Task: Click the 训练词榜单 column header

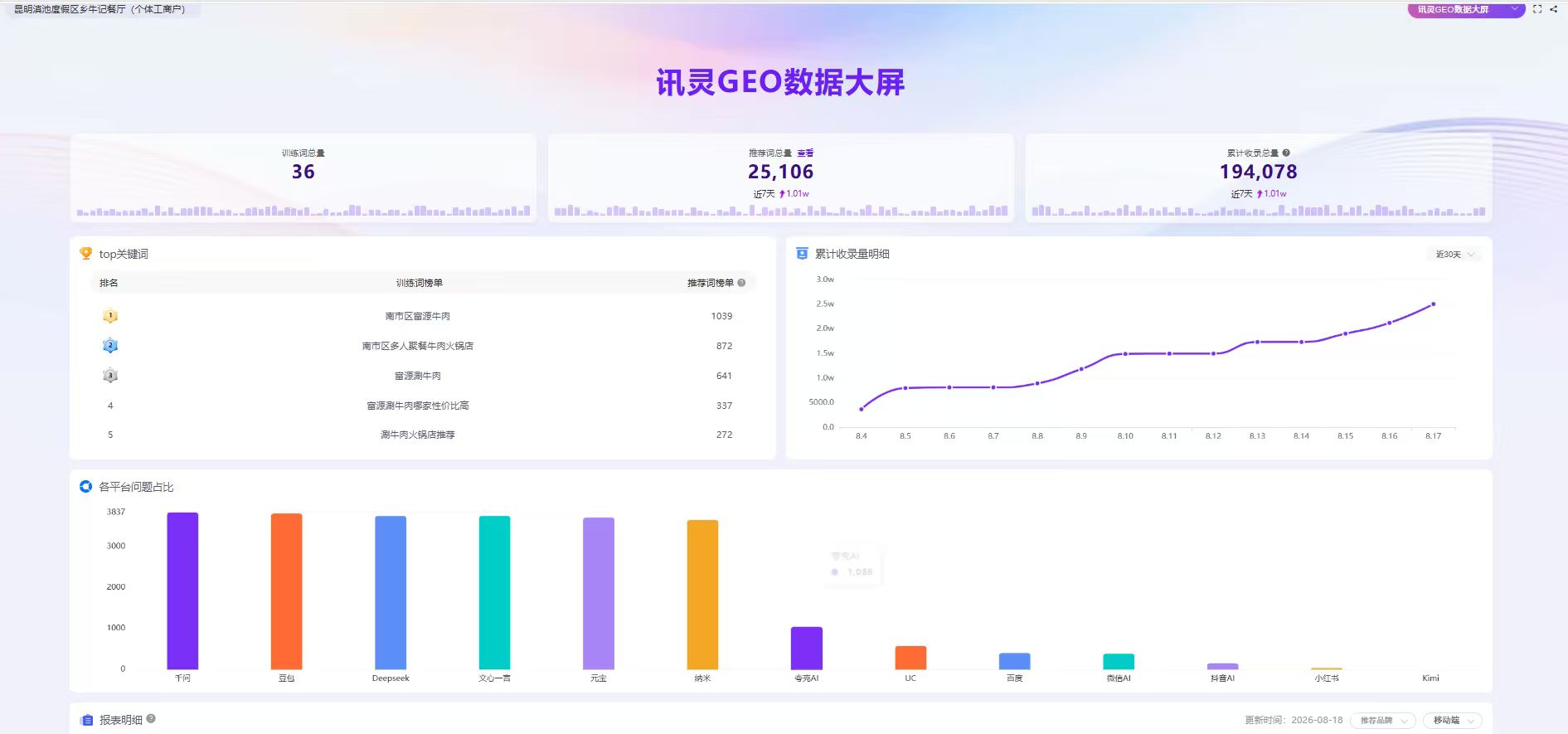Action: [420, 283]
